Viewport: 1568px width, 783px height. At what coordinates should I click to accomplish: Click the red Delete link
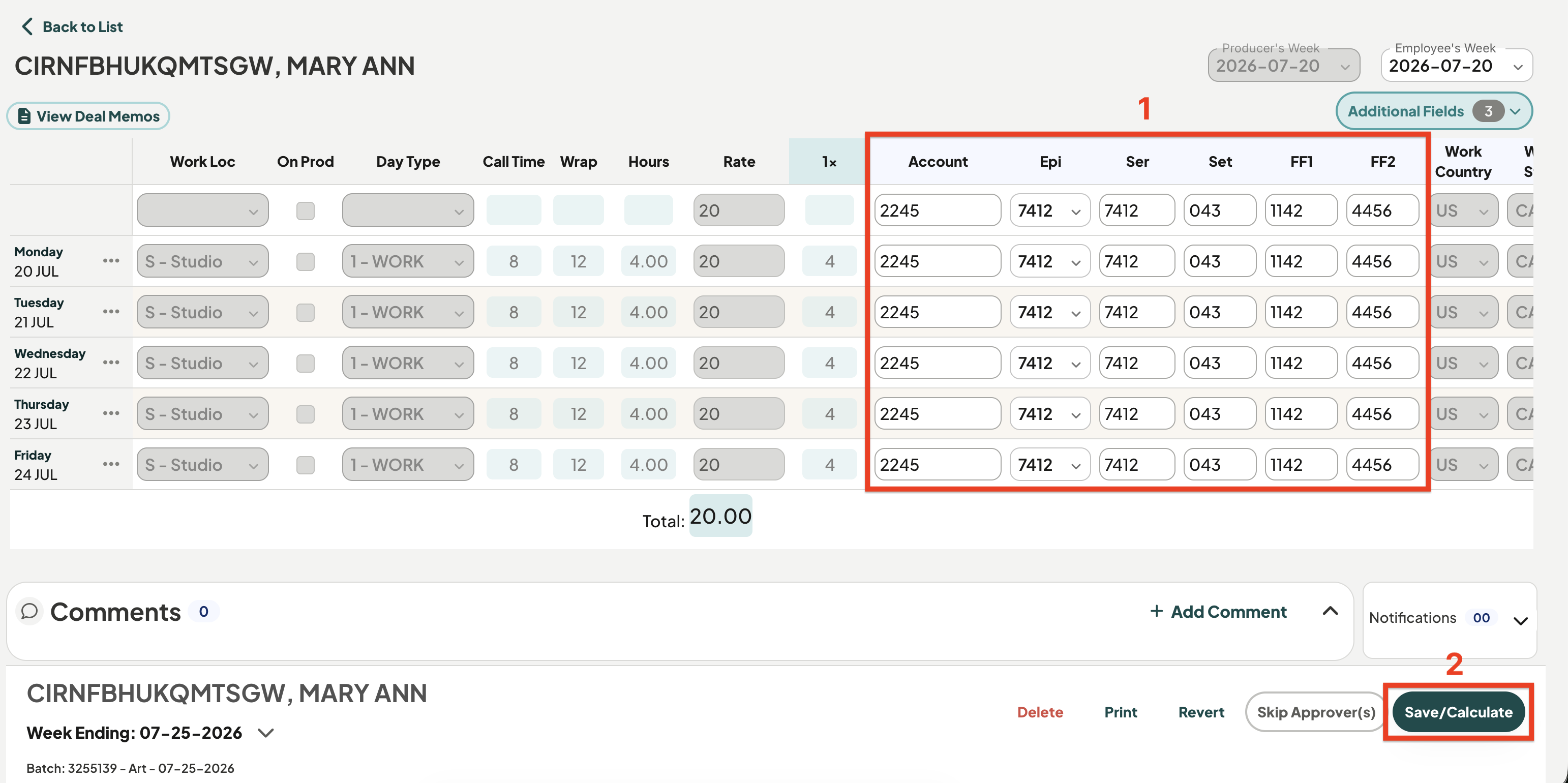(x=1040, y=712)
